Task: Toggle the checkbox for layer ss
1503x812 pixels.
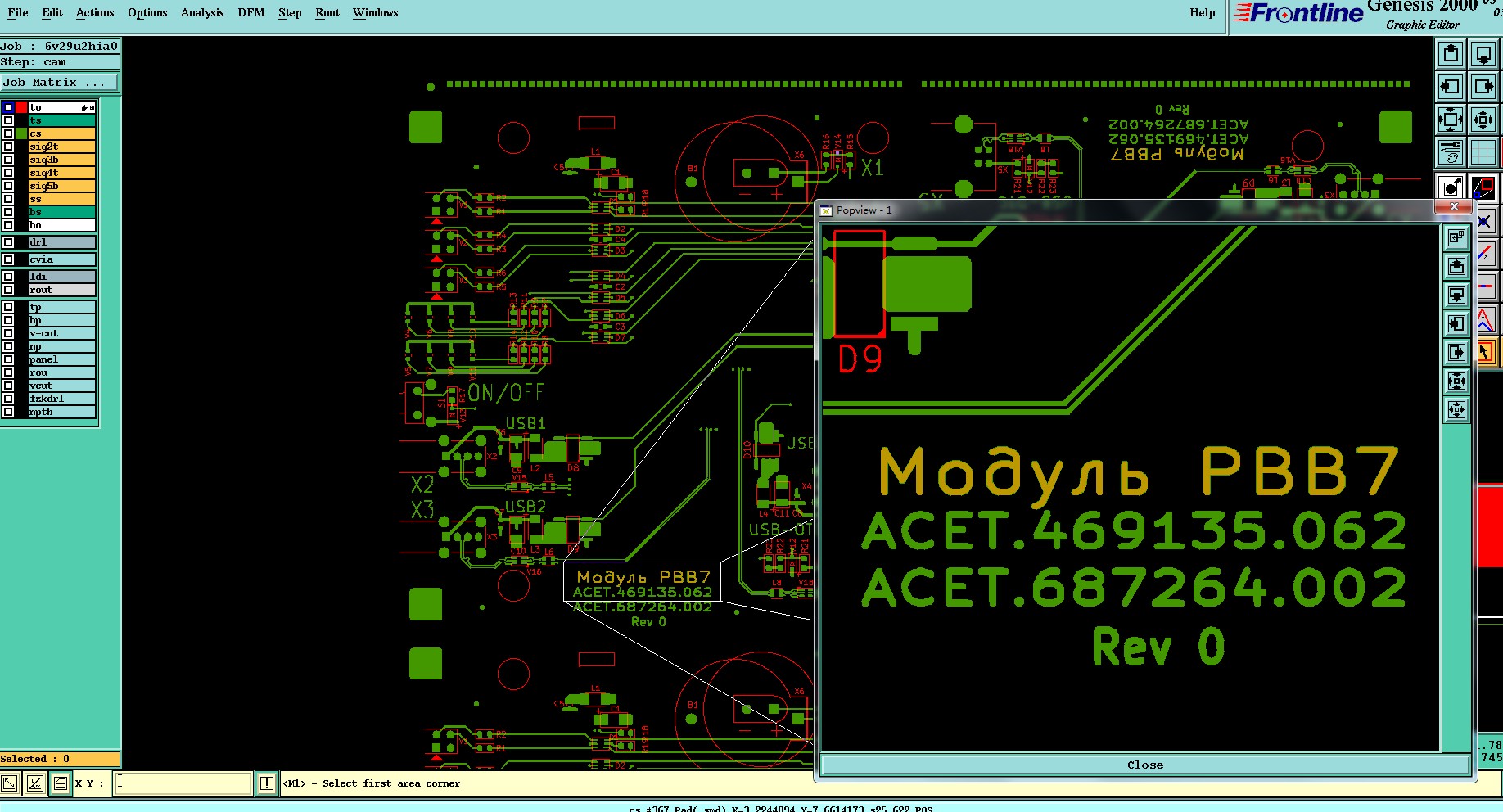Action: pyautogui.click(x=8, y=199)
